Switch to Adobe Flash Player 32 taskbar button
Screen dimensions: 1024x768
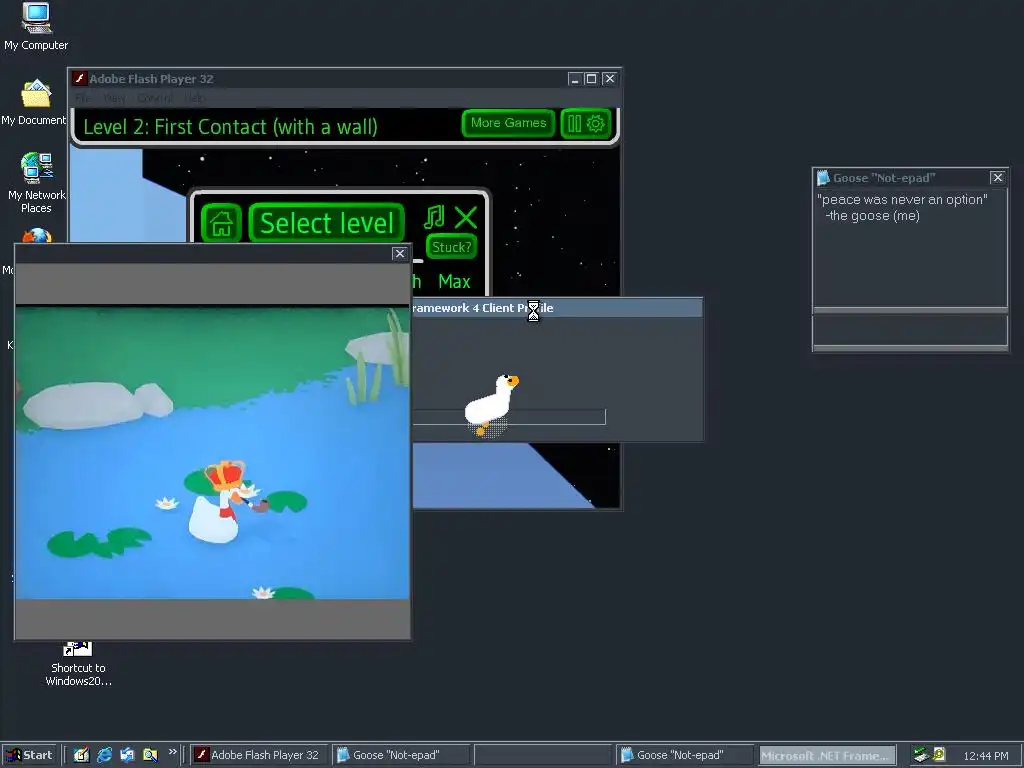click(x=258, y=755)
